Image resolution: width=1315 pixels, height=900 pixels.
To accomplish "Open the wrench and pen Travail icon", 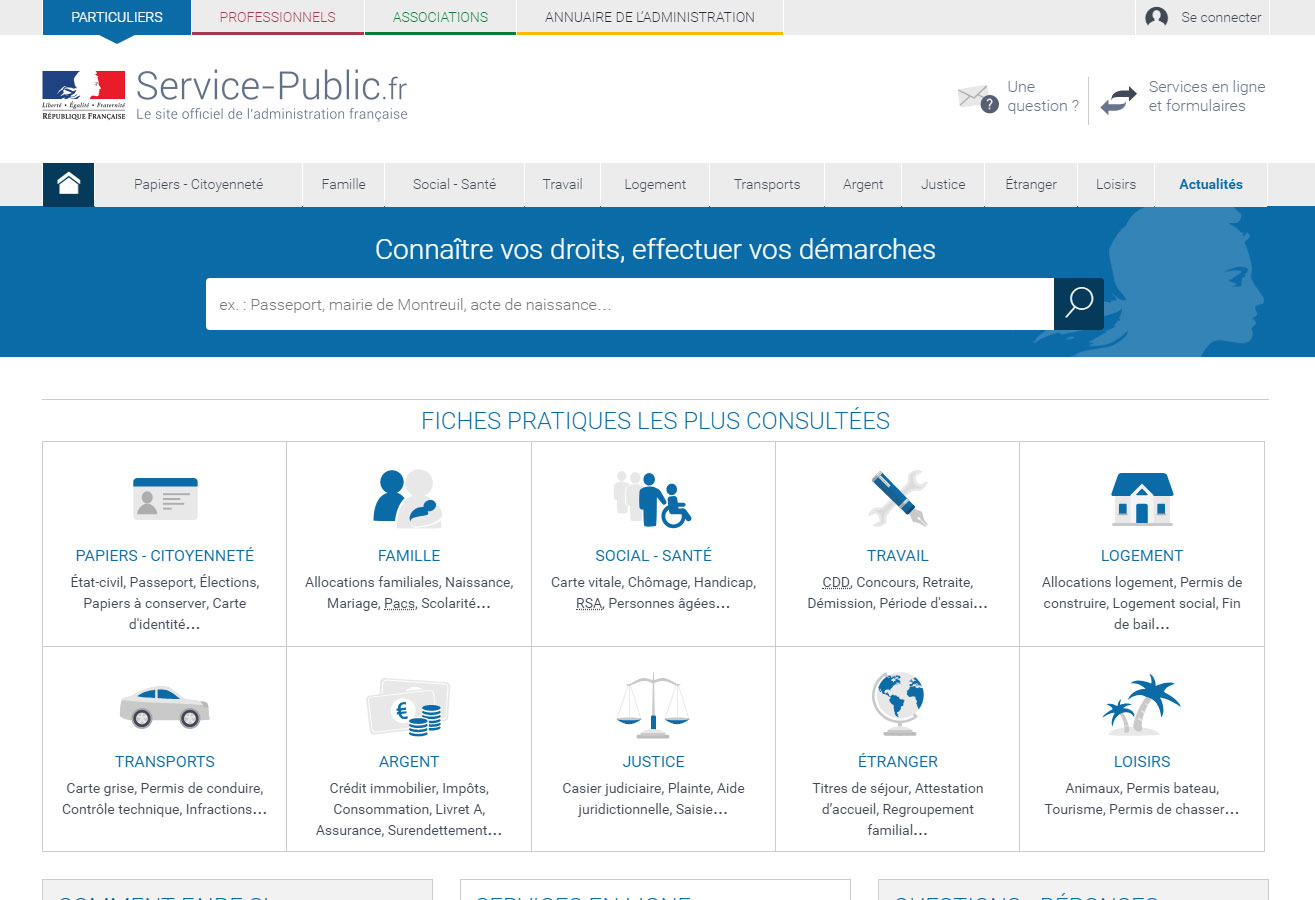I will click(x=897, y=498).
